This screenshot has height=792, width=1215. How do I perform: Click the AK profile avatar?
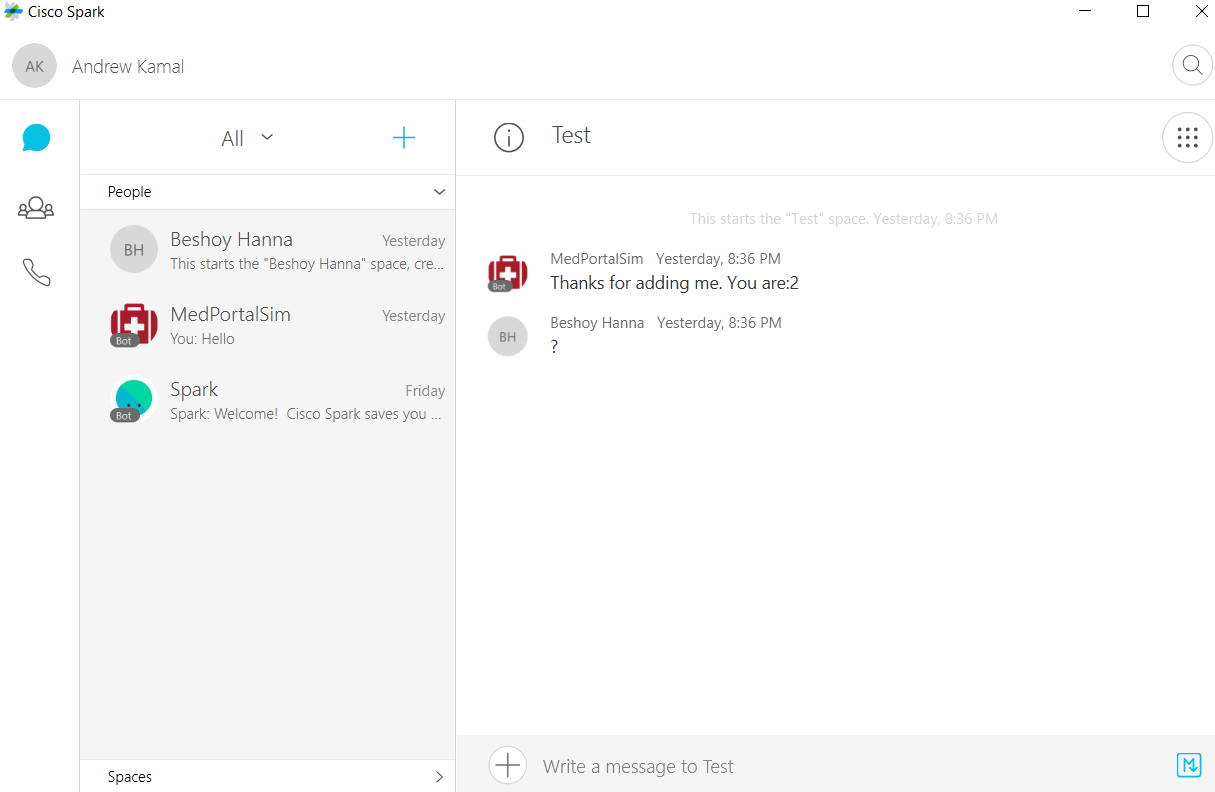(34, 66)
